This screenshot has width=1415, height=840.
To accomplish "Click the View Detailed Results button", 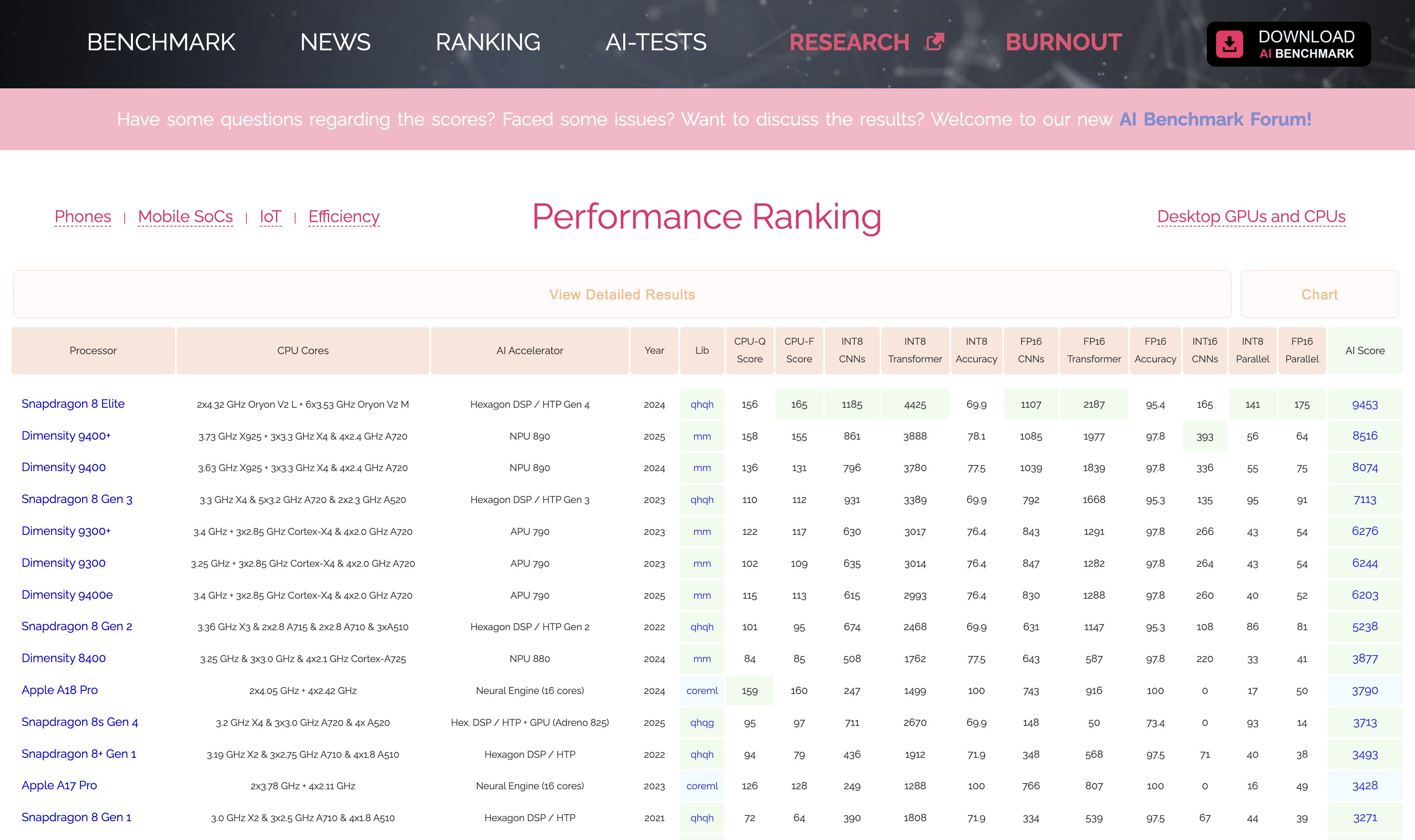I will point(622,294).
